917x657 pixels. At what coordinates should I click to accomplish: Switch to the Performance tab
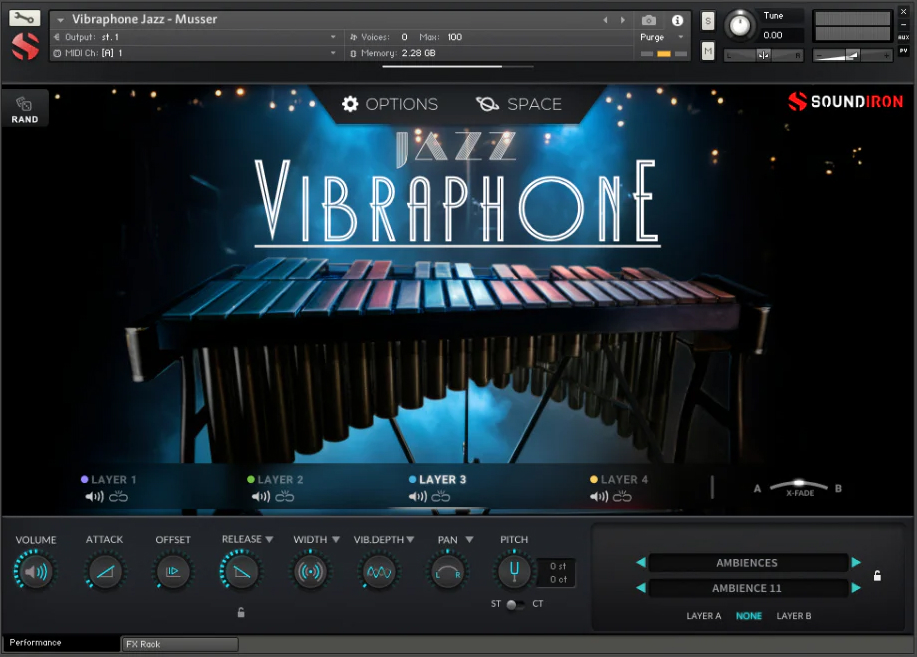coord(61,642)
